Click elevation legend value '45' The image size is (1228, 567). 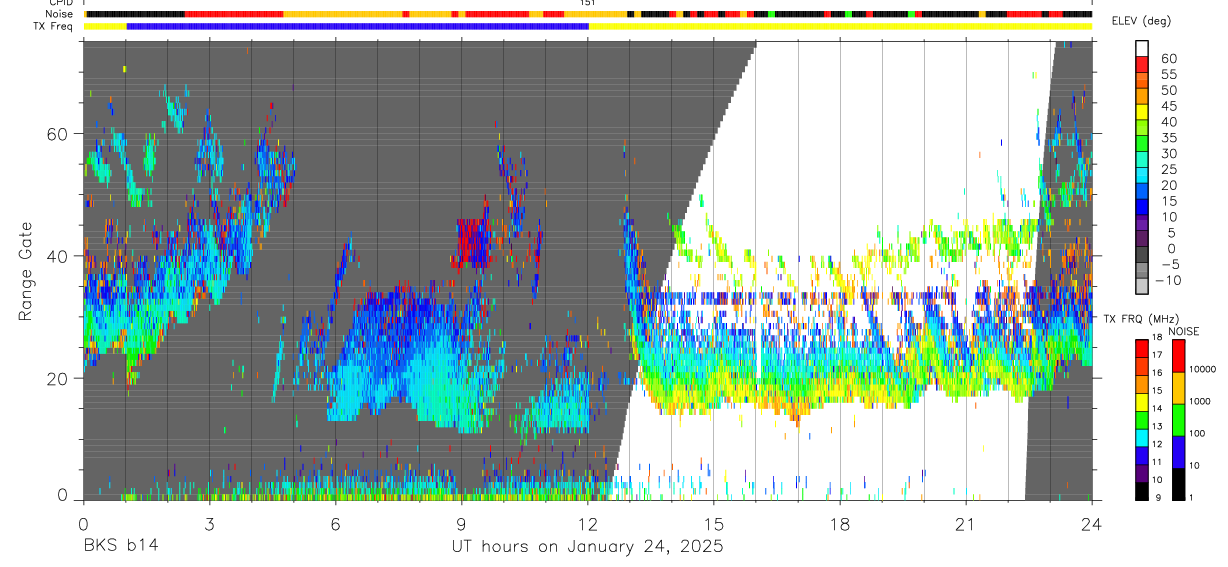(1168, 106)
